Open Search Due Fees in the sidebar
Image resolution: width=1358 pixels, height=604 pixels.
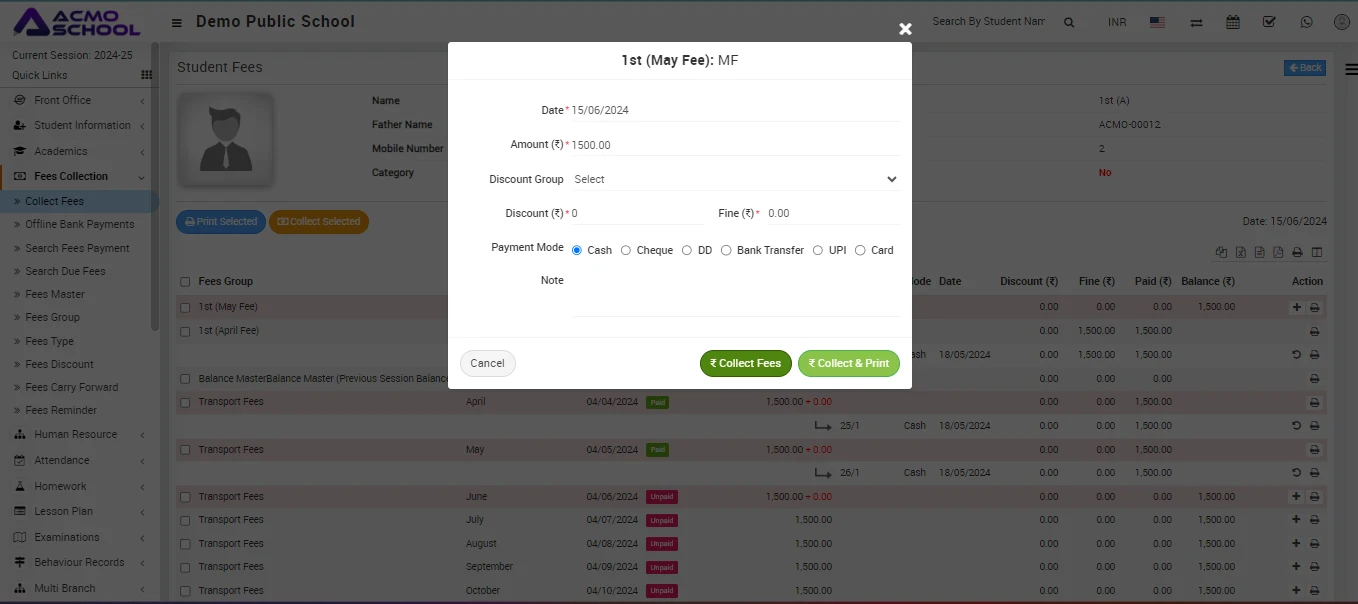pyautogui.click(x=65, y=271)
